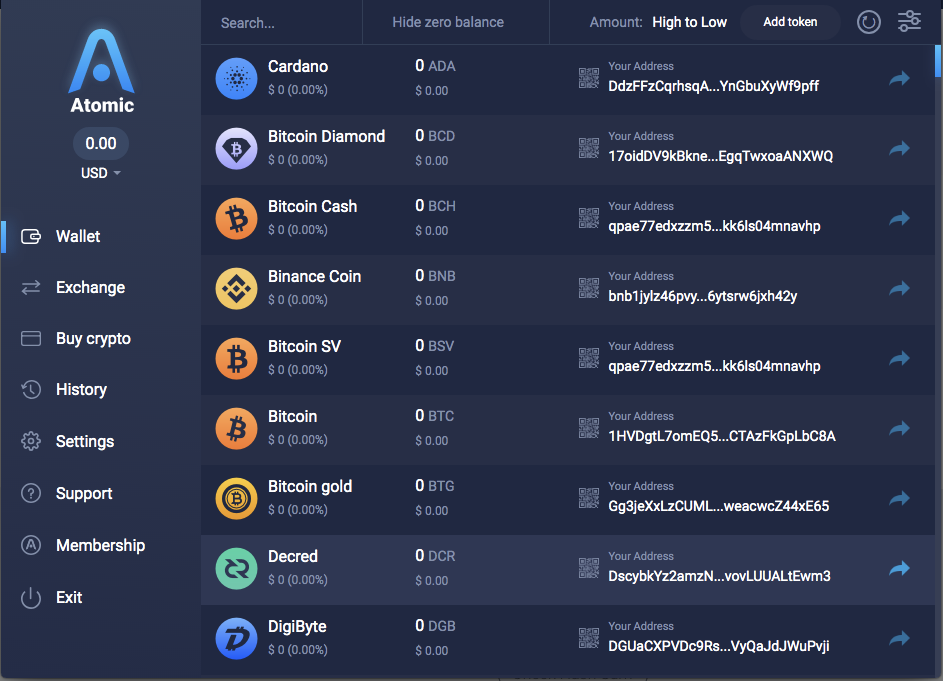Open the History page
The width and height of the screenshot is (943, 681).
tap(81, 389)
